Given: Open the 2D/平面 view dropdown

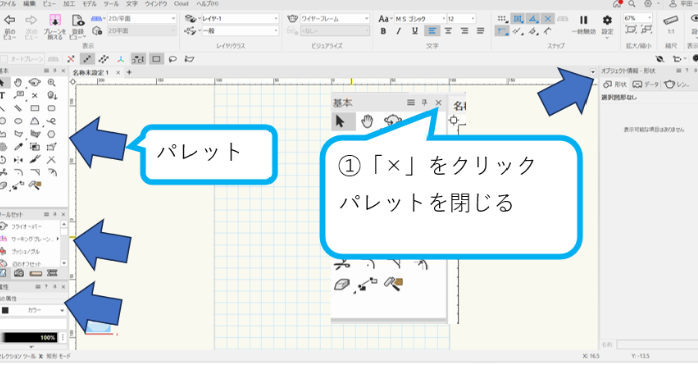Looking at the screenshot, I should pyautogui.click(x=142, y=19).
